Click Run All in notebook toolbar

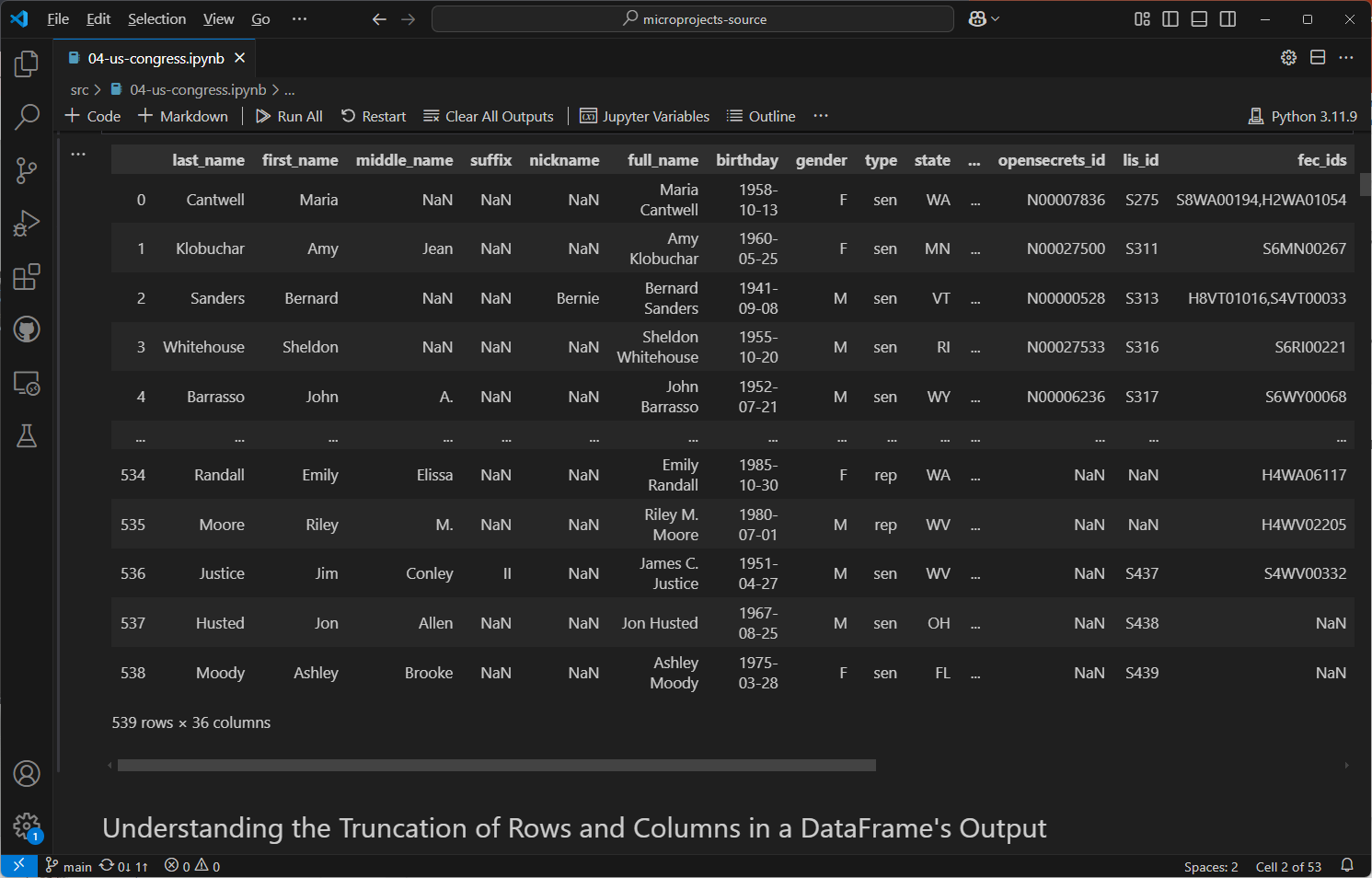289,116
